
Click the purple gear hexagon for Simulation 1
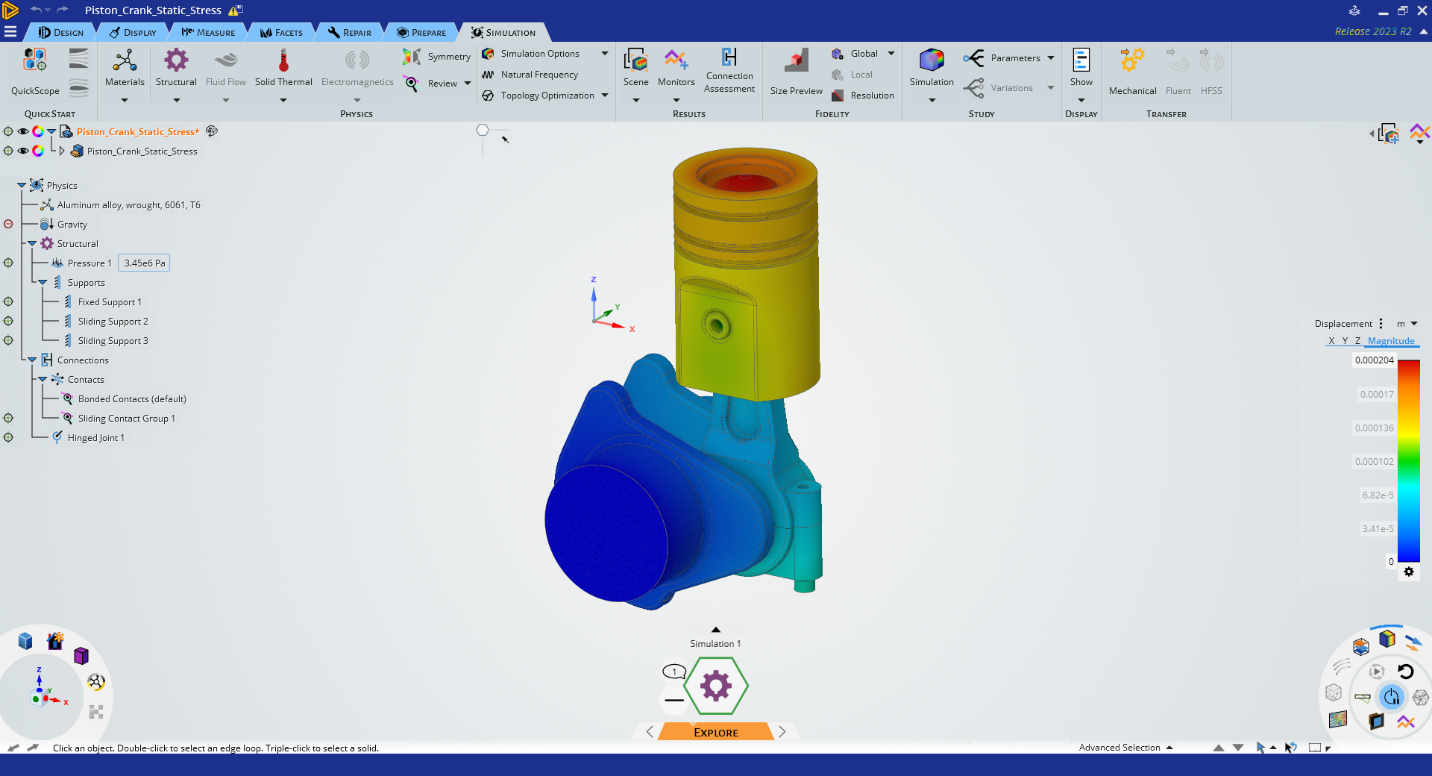[x=716, y=686]
